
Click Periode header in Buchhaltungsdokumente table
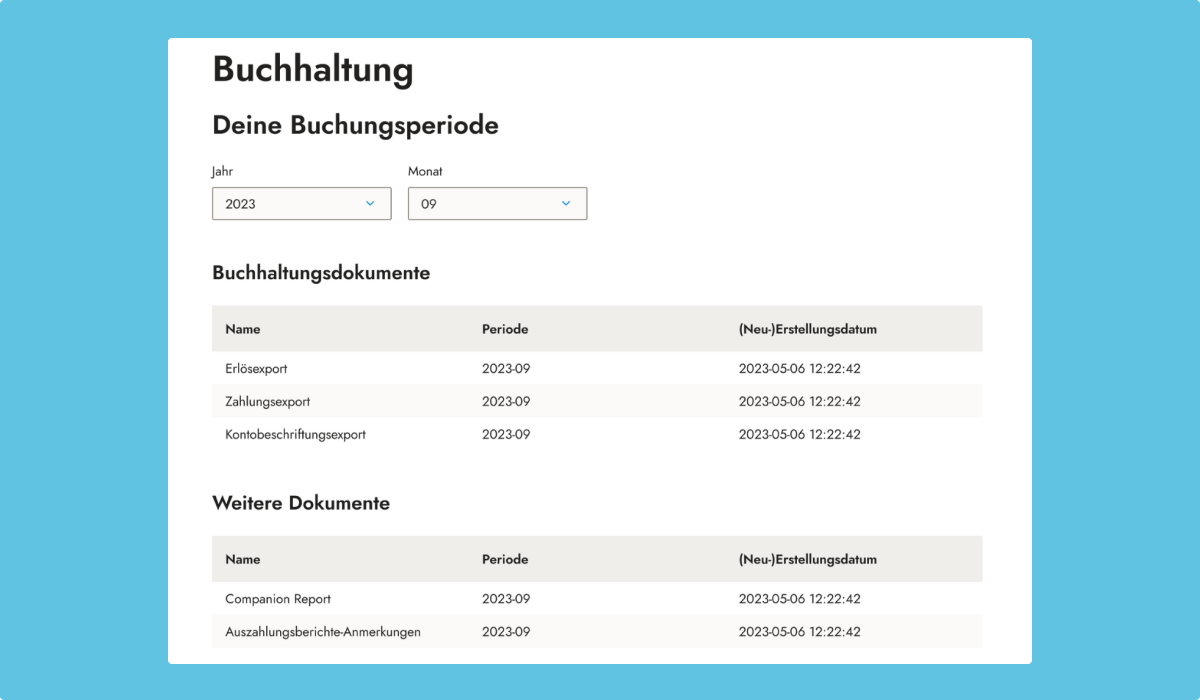point(505,329)
